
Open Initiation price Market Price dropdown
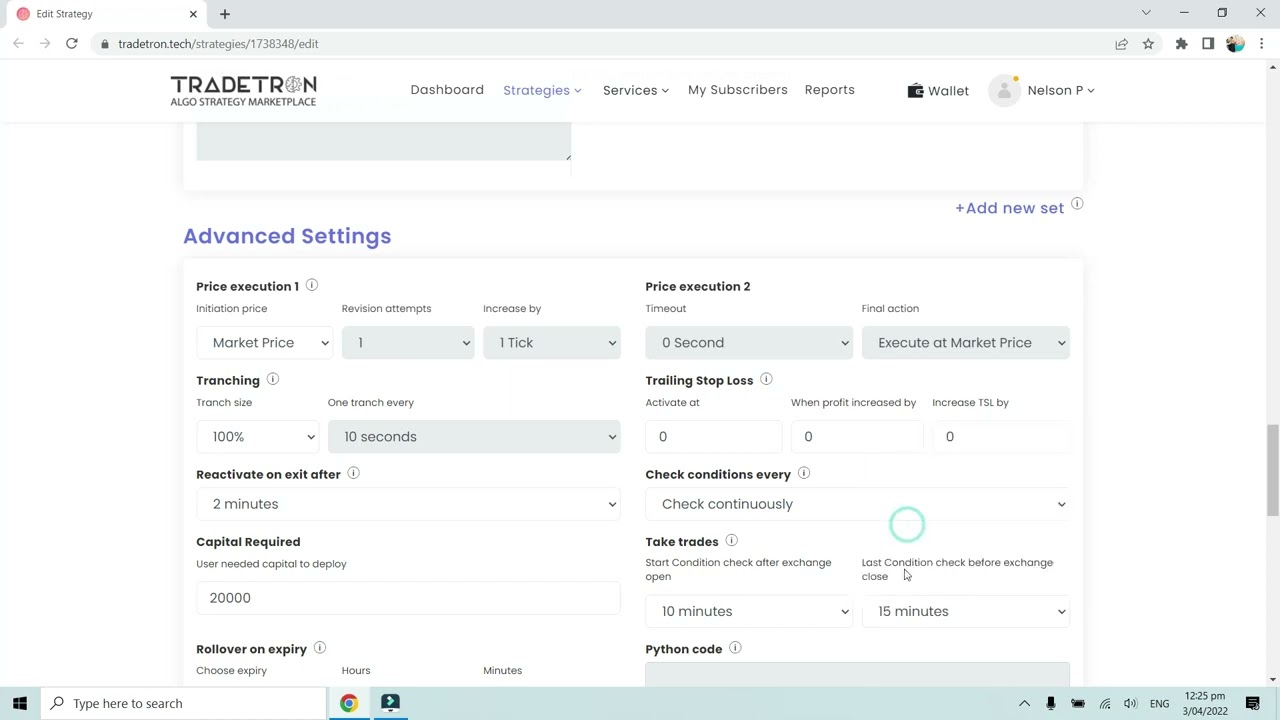click(266, 342)
